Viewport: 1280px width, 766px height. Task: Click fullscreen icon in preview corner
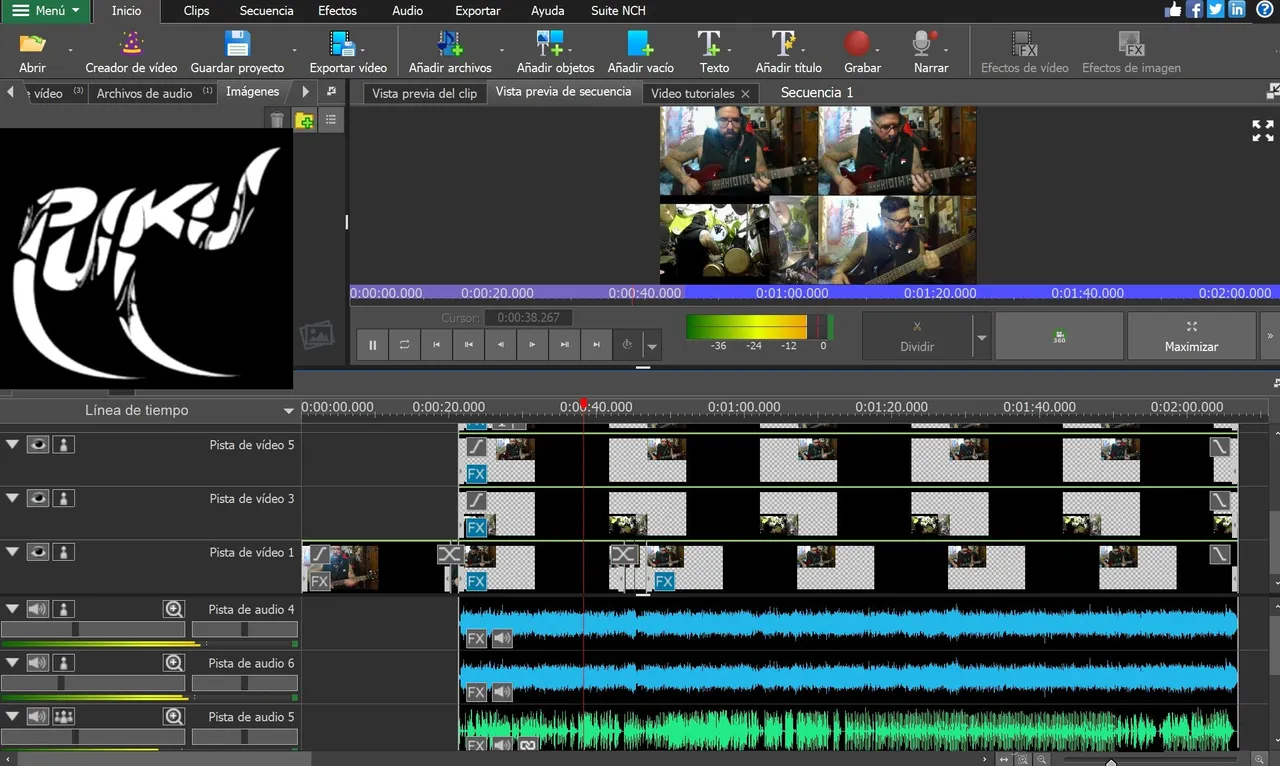1263,131
